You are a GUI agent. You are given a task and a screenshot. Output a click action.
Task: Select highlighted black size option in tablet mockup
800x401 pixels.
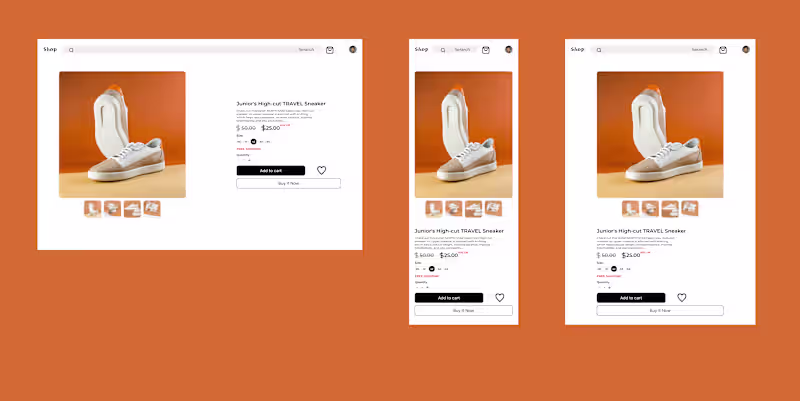click(x=614, y=269)
